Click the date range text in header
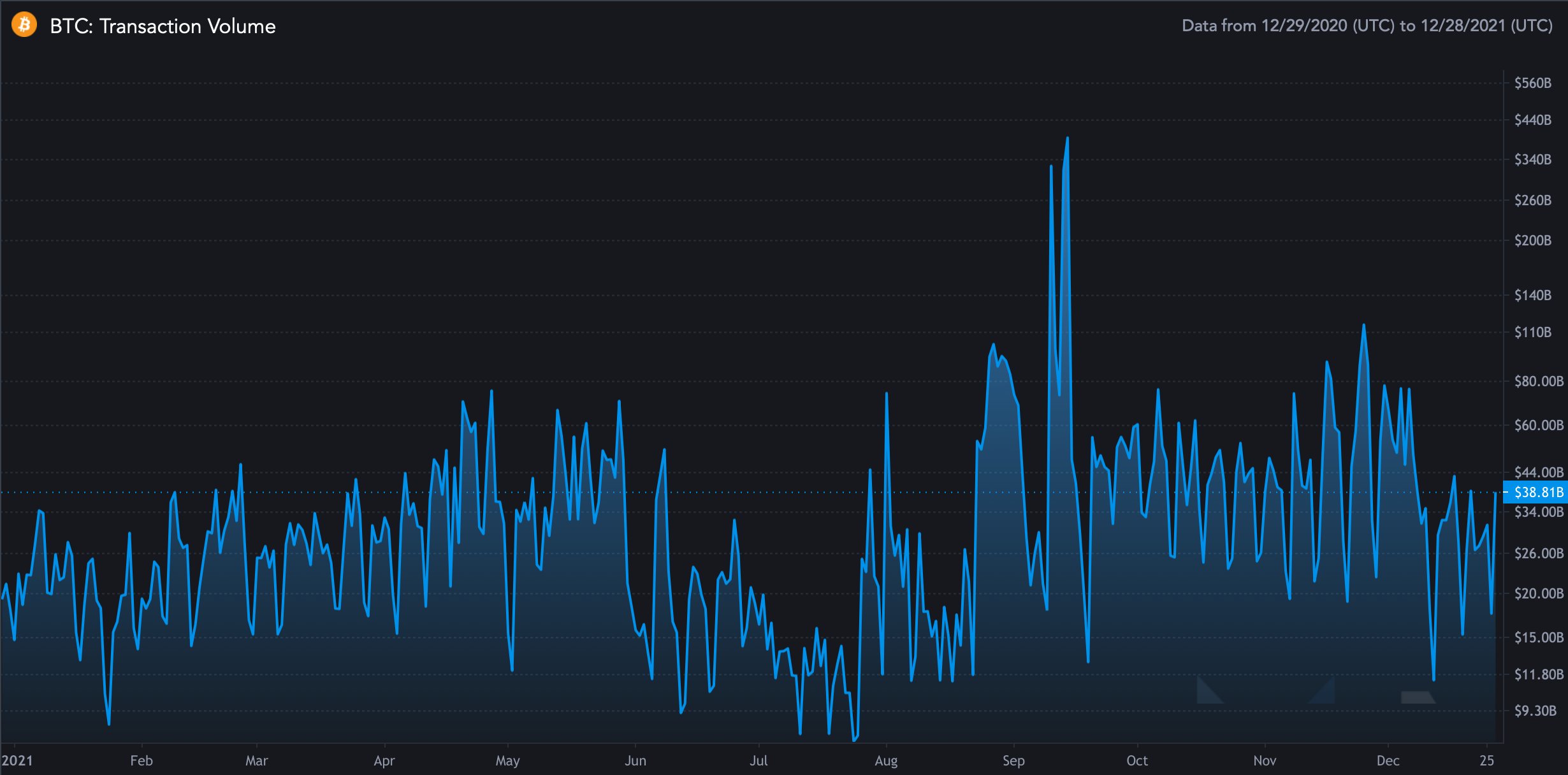The image size is (1568, 775). [1367, 25]
